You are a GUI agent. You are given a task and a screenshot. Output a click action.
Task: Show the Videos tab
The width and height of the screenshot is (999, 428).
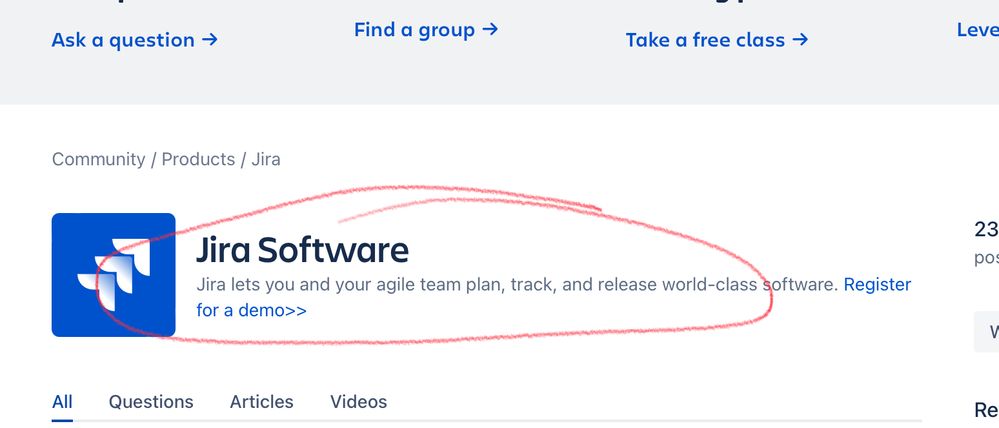358,402
